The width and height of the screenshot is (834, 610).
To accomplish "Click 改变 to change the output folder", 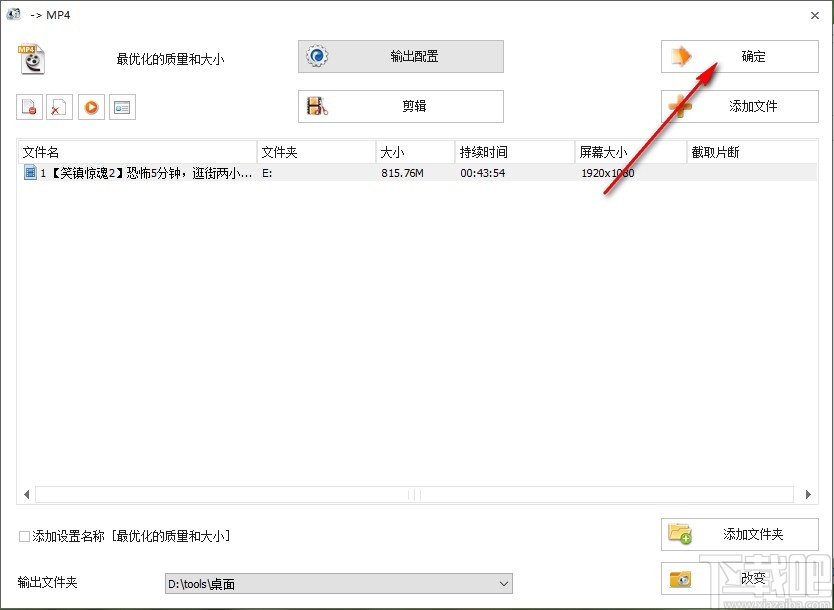I will pos(739,578).
